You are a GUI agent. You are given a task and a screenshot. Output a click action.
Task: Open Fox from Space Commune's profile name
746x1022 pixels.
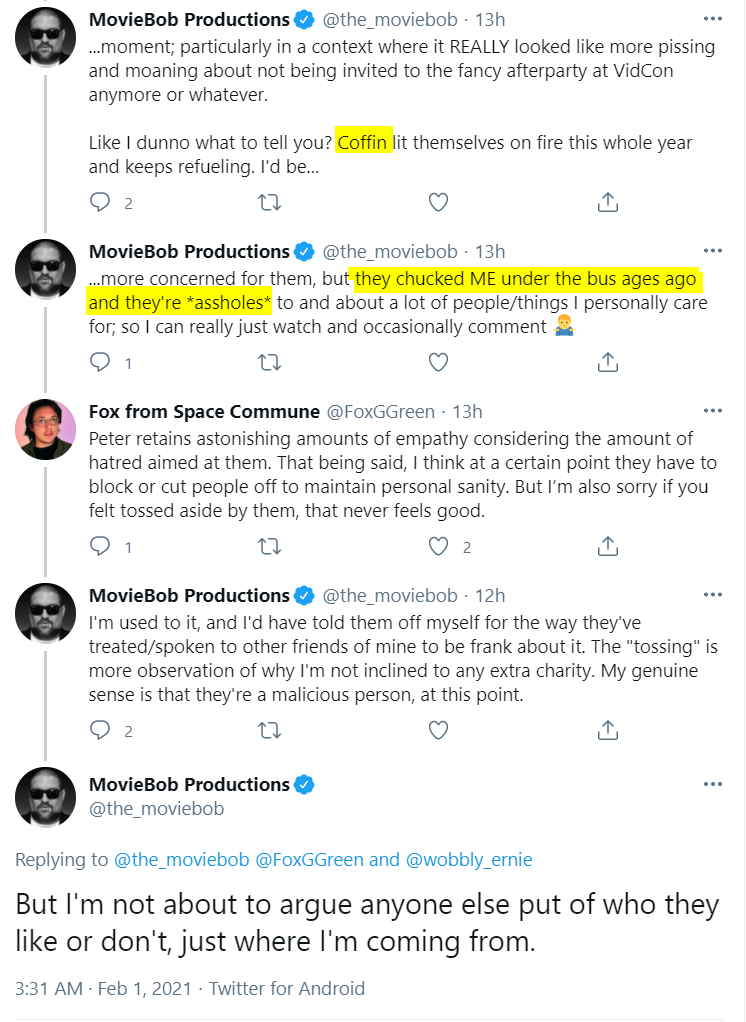204,411
